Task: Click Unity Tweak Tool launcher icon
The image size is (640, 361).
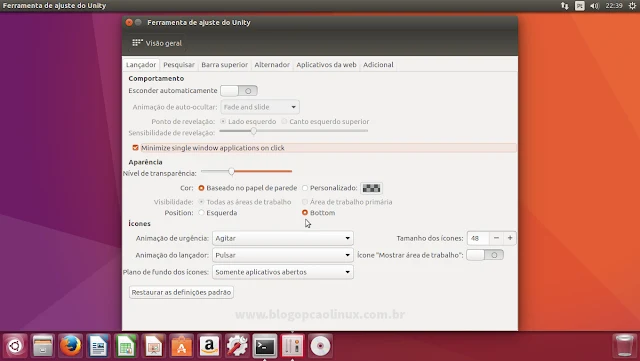Action: pyautogui.click(x=293, y=346)
